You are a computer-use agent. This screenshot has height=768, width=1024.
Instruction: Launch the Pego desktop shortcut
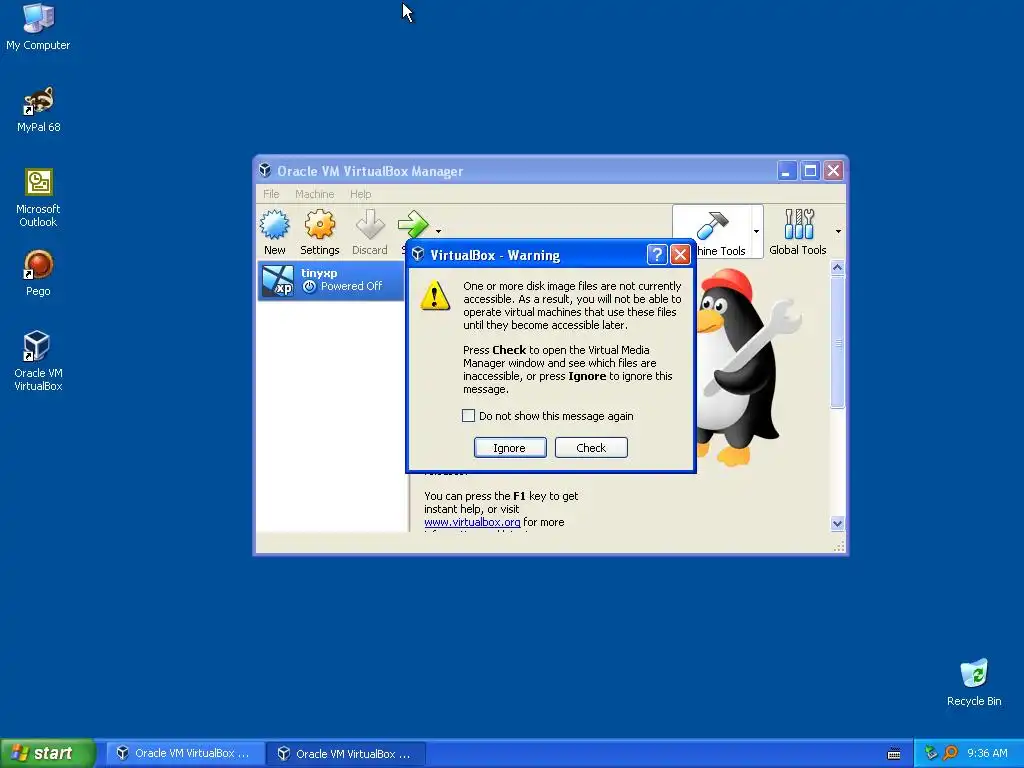(x=38, y=274)
